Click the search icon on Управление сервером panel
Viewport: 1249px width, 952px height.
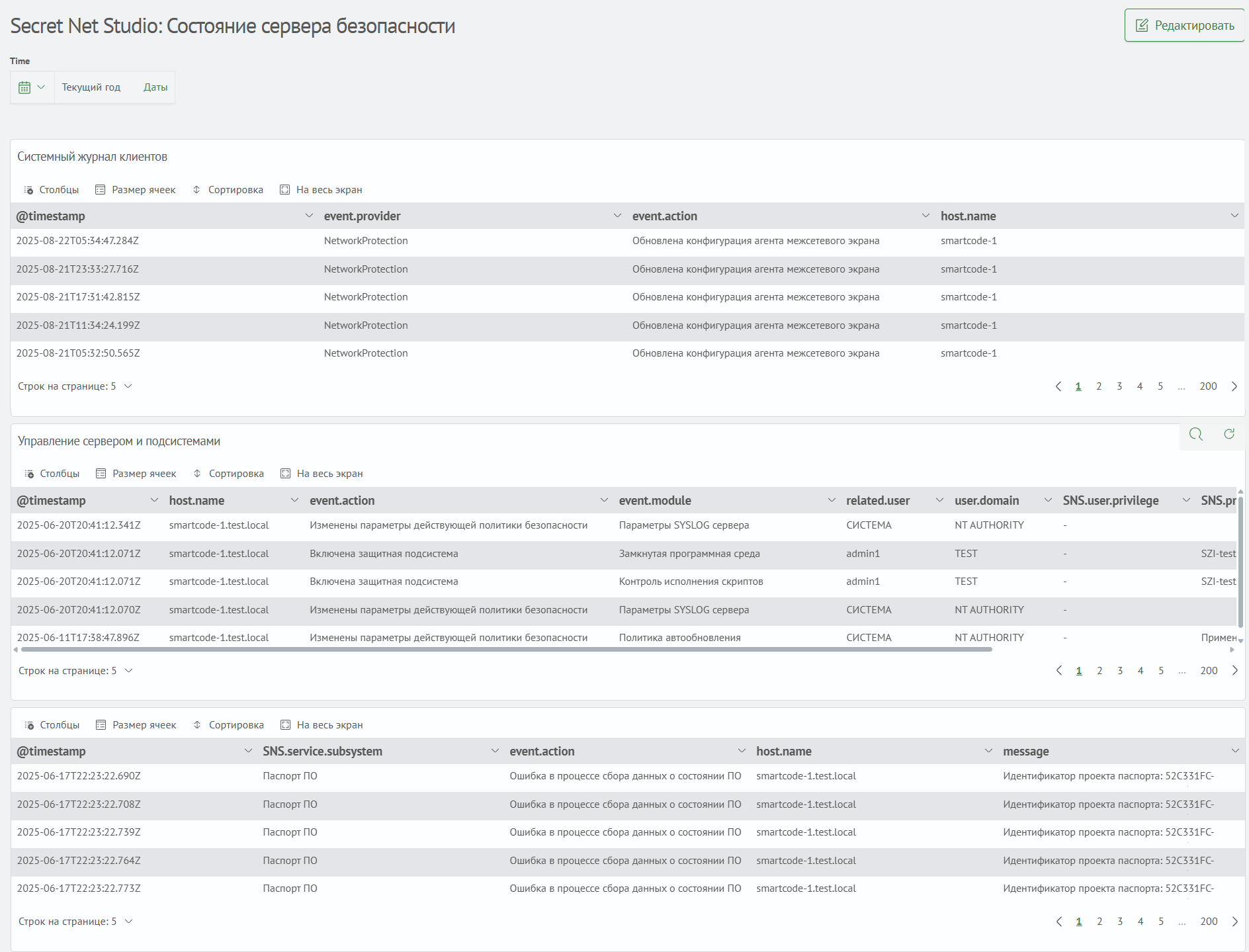1195,434
